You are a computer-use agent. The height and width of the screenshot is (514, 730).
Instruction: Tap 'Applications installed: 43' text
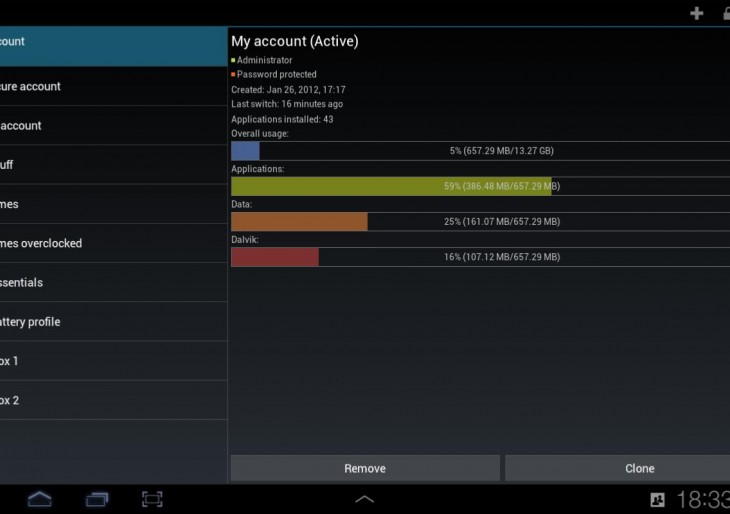pyautogui.click(x=282, y=119)
